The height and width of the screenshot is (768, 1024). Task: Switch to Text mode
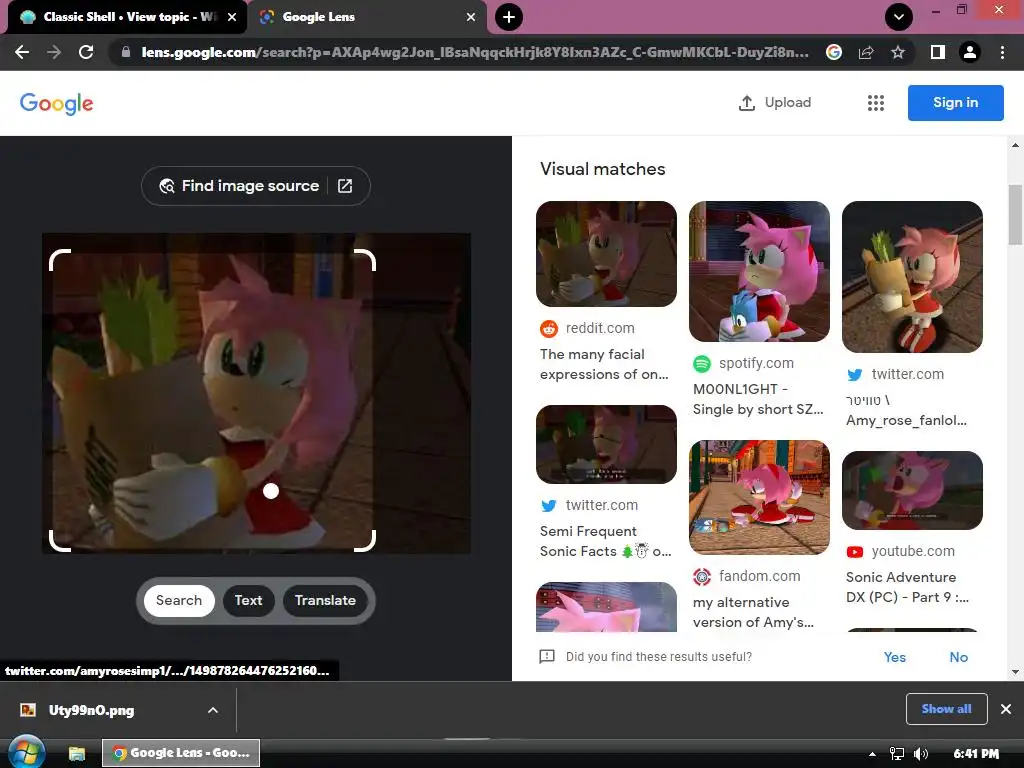248,600
